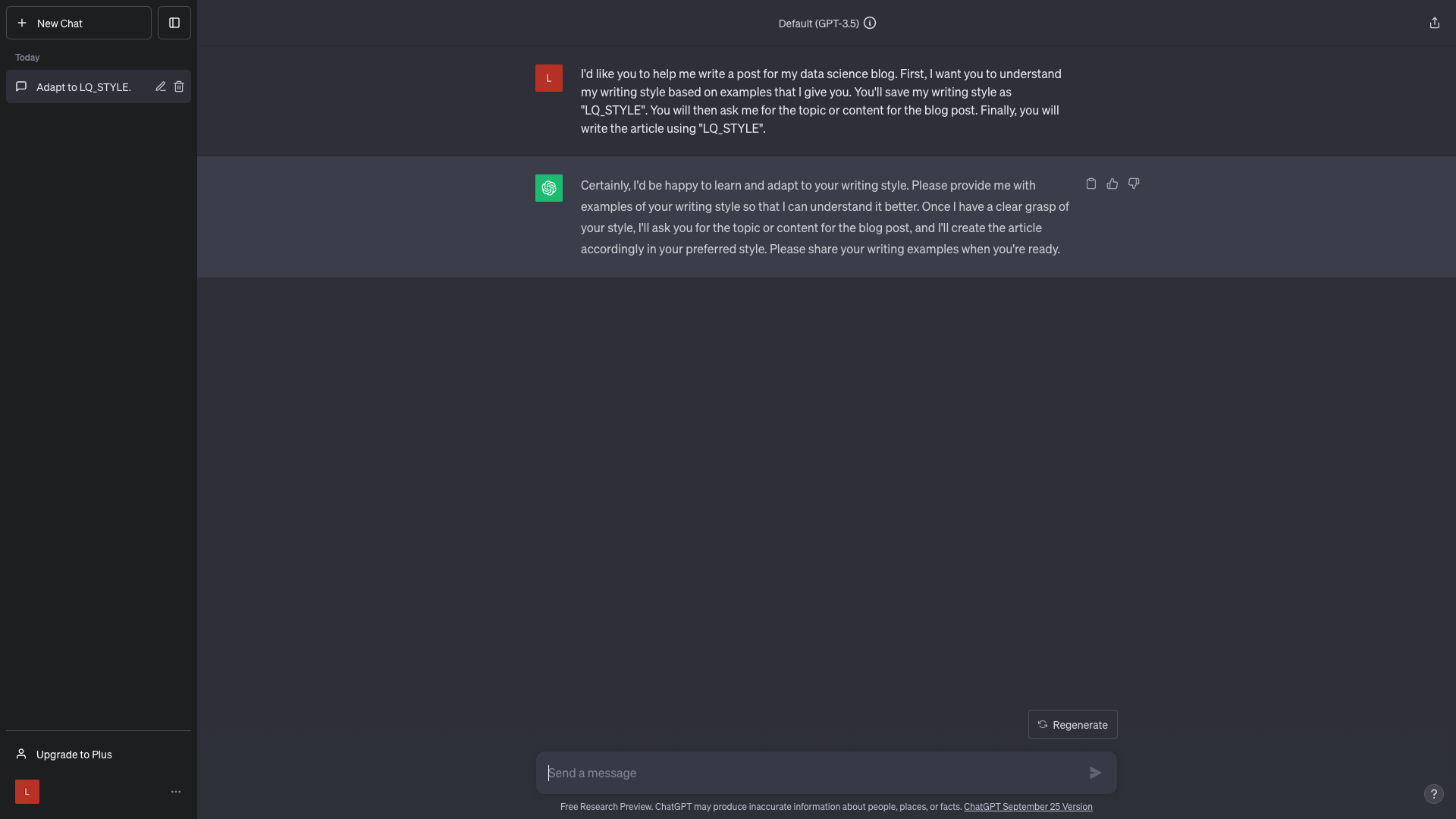Screen dimensions: 1456x819
Task: Hide the sidebar panel
Action: pyautogui.click(x=174, y=23)
